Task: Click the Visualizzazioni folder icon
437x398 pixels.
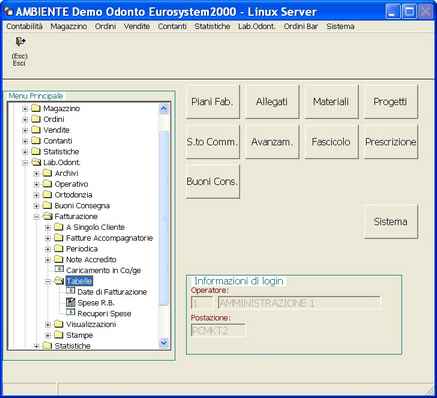Action: click(59, 324)
